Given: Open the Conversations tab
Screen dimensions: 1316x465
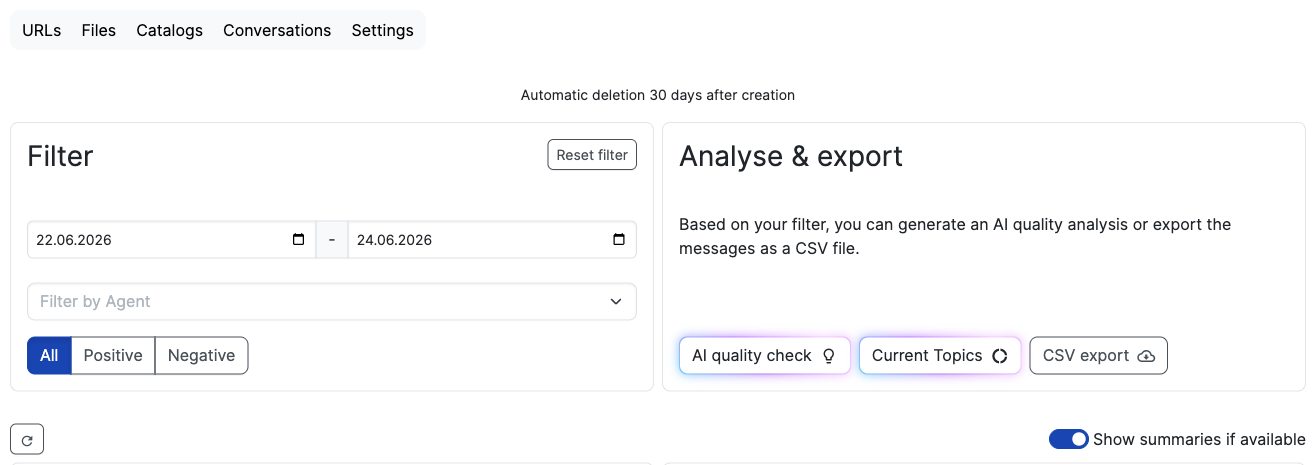Looking at the screenshot, I should (277, 30).
